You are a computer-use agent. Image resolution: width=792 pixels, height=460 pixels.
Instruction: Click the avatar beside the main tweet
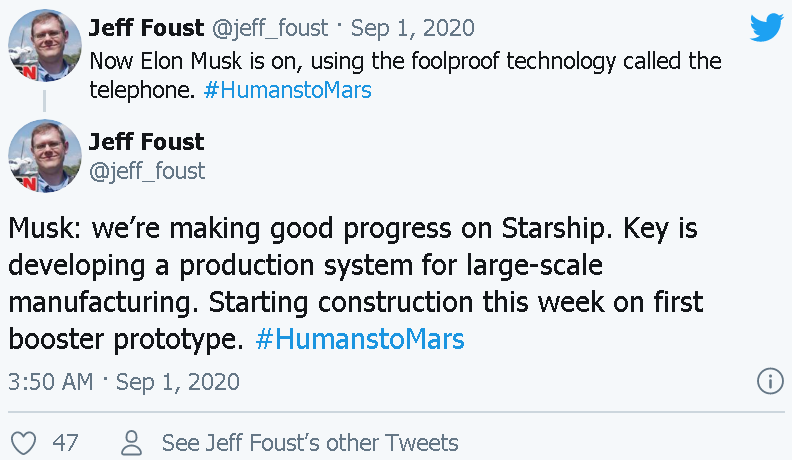tap(44, 156)
